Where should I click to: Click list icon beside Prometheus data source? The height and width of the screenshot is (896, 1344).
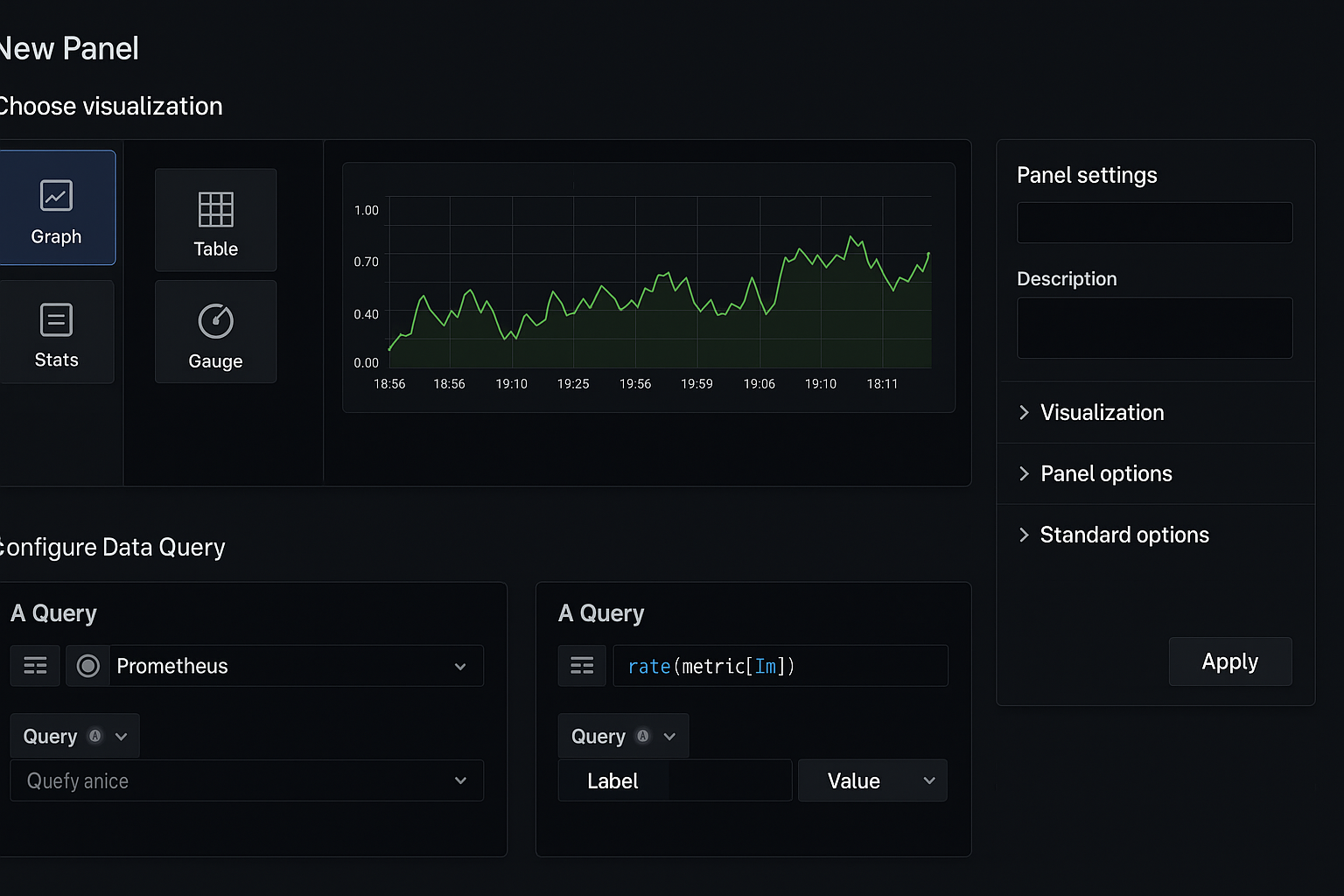(35, 666)
